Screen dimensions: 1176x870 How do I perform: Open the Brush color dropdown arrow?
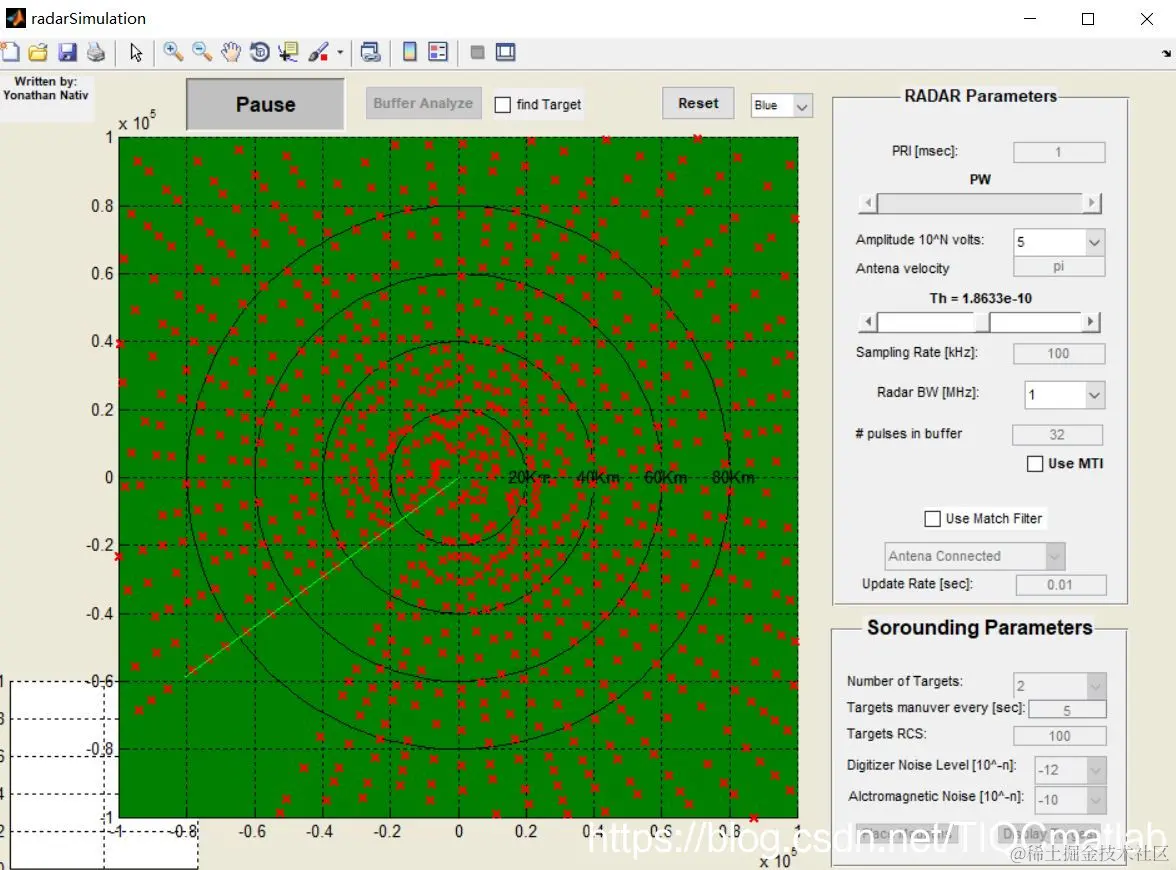tap(340, 52)
